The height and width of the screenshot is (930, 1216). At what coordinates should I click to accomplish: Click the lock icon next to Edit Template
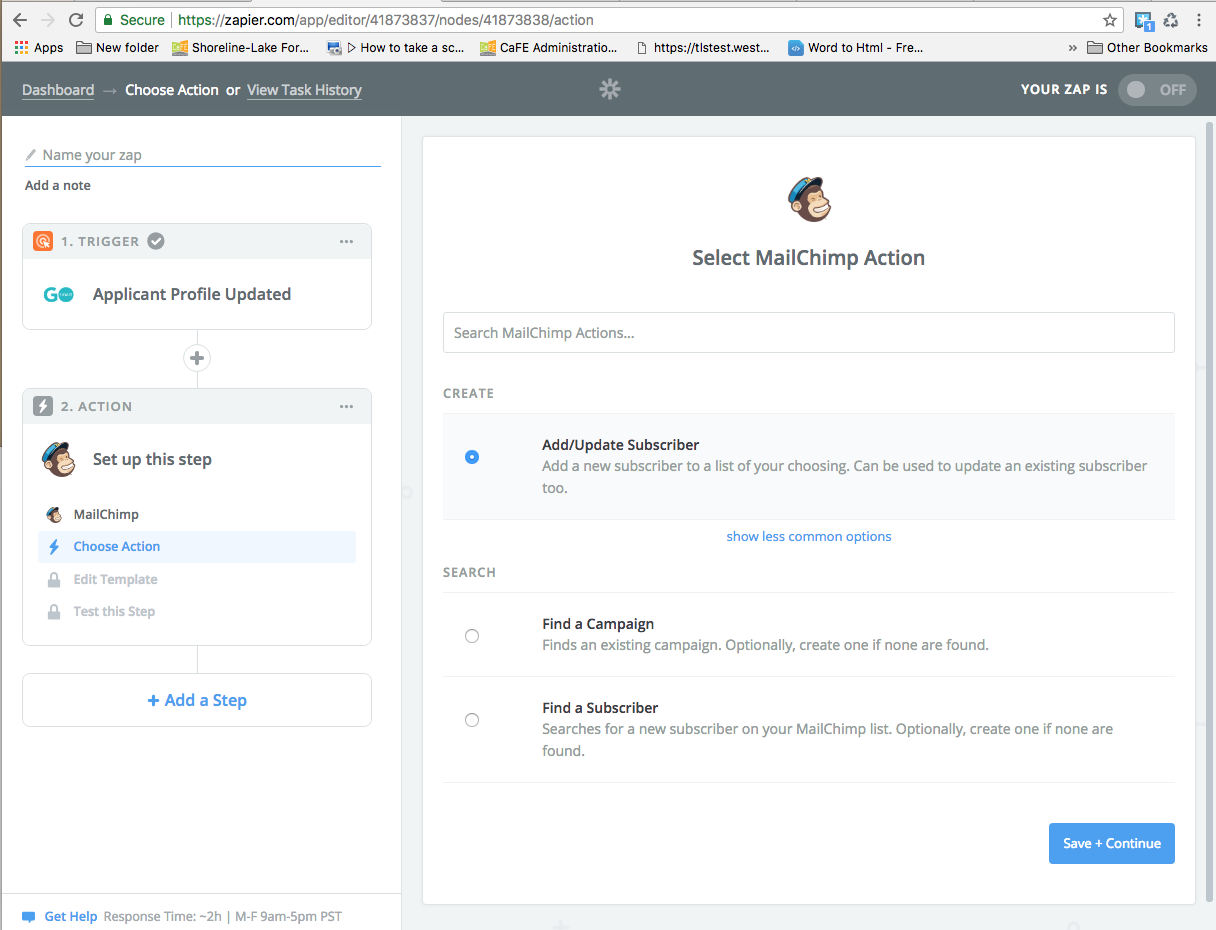54,579
